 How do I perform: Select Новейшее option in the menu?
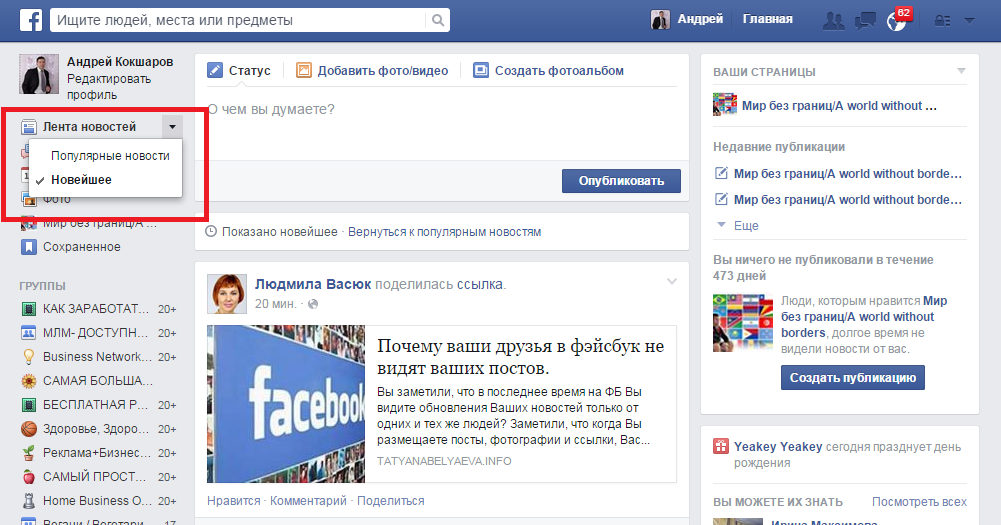coord(81,180)
